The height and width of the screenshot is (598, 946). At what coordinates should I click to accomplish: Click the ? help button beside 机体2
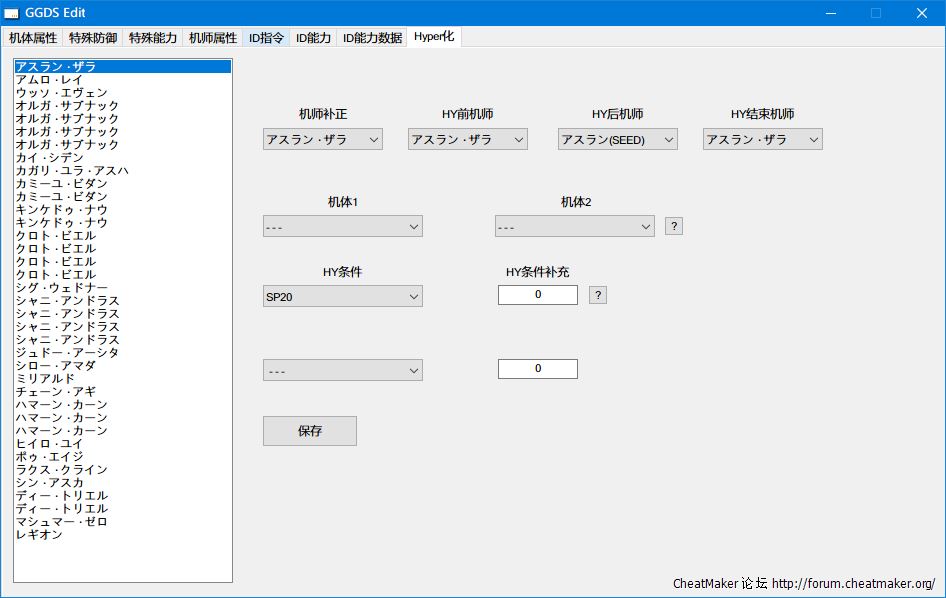pos(674,227)
